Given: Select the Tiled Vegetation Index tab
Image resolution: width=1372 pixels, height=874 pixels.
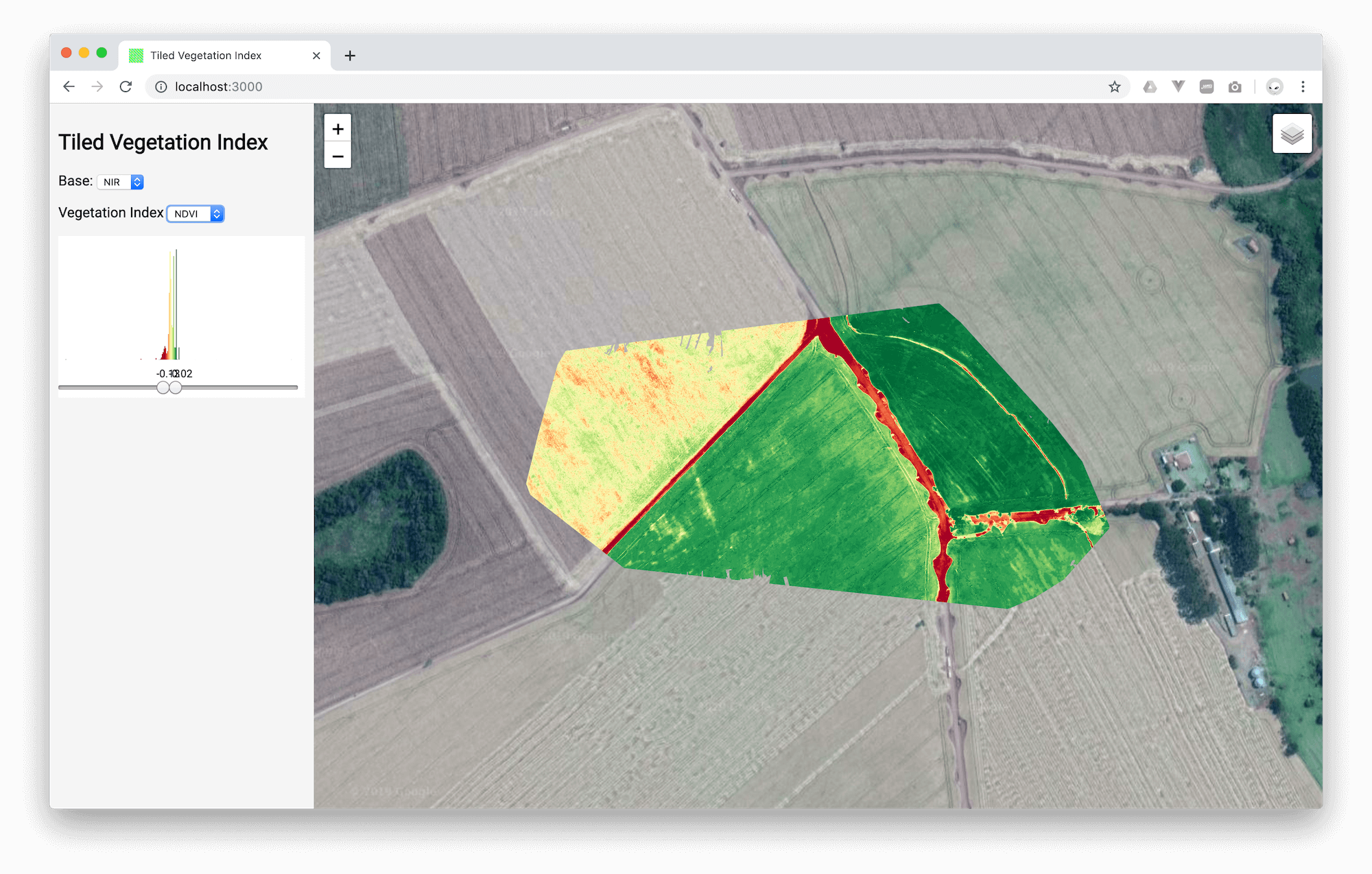Looking at the screenshot, I should point(206,56).
